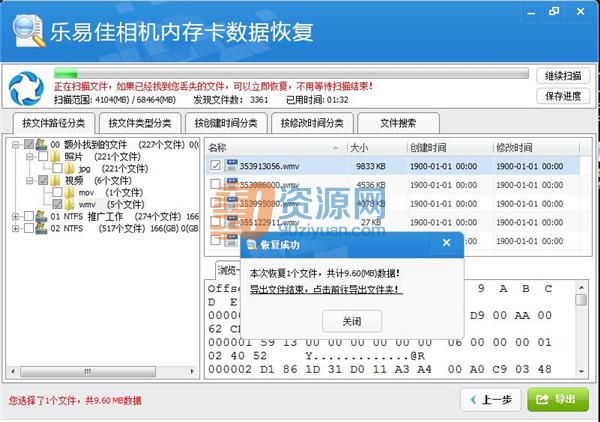Close the 恢复成功 dialog with X
This screenshot has height=422, width=600.
pyautogui.click(x=446, y=243)
